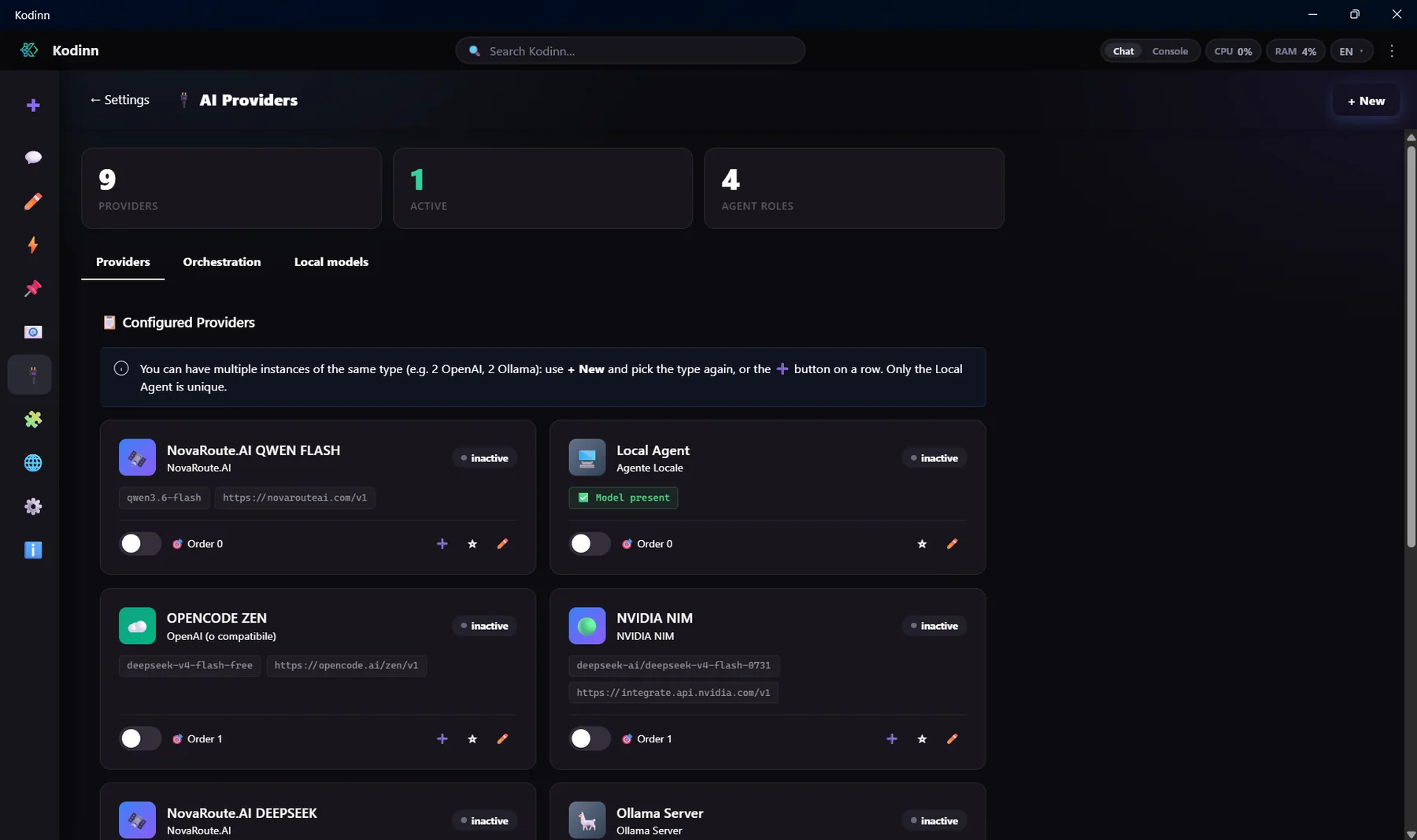Switch to Console mode in top bar
Screen dimensions: 1417x840
click(x=1170, y=51)
